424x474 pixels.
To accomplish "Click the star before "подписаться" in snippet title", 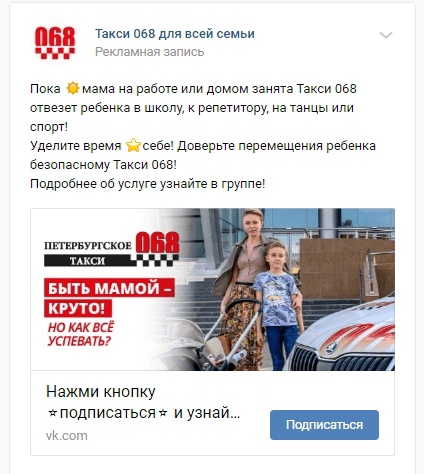I will pos(52,414).
